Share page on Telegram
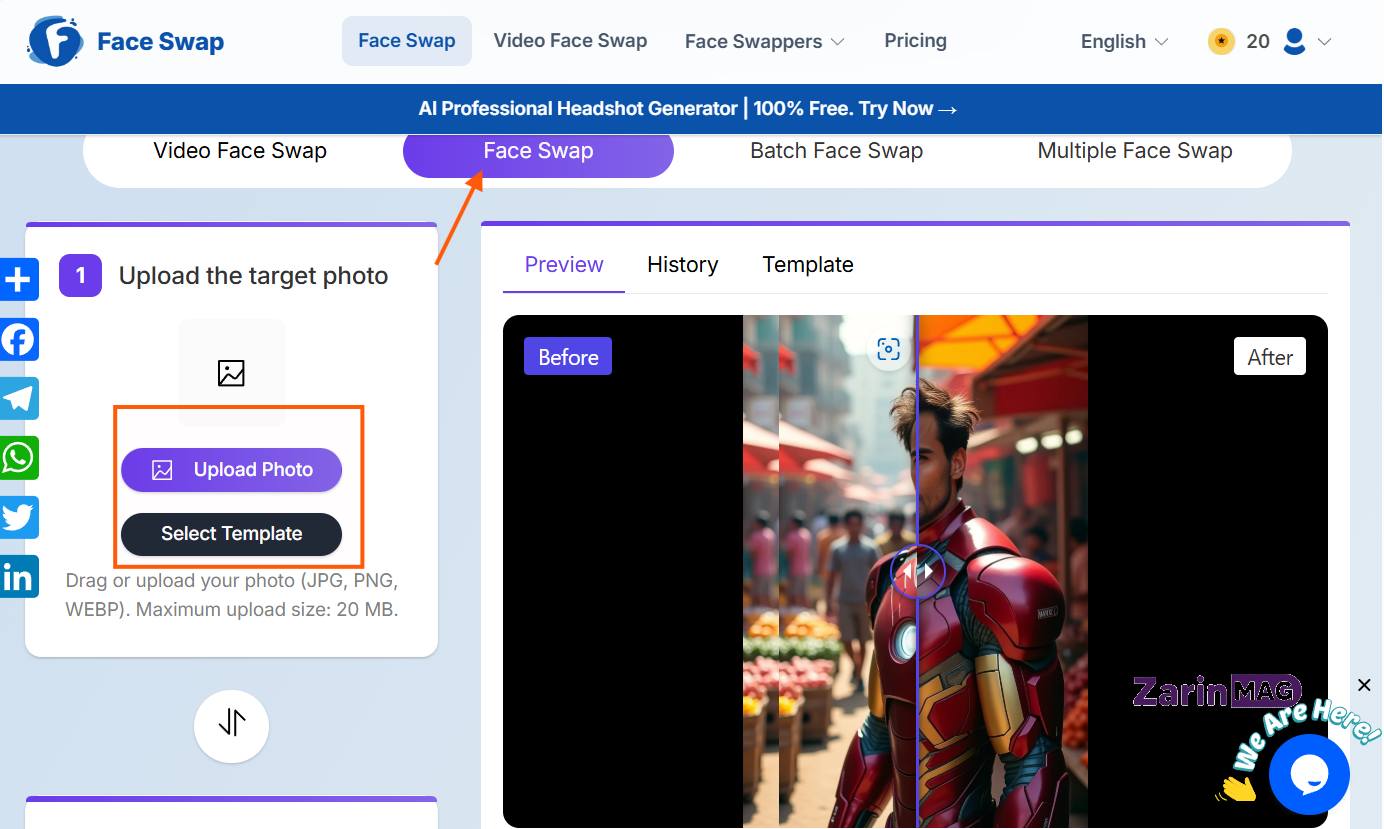 [19, 398]
